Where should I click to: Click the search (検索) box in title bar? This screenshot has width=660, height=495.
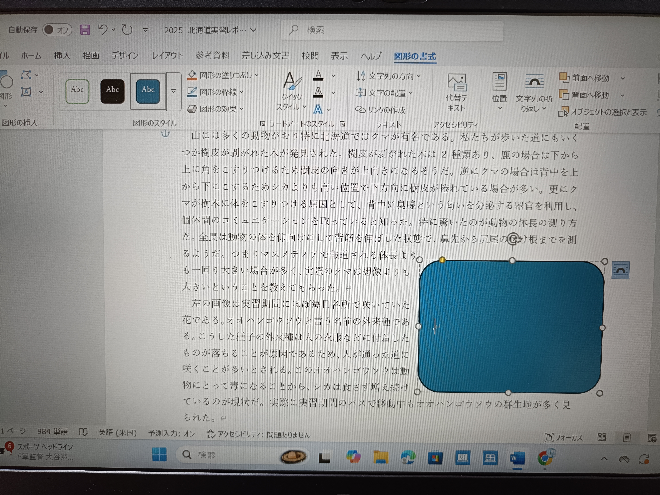point(392,30)
